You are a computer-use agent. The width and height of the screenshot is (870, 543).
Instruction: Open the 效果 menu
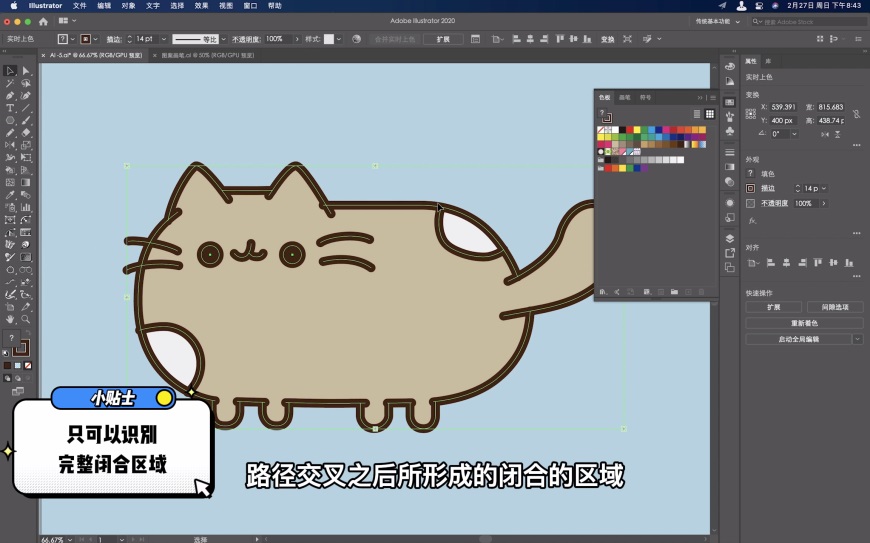[x=201, y=6]
